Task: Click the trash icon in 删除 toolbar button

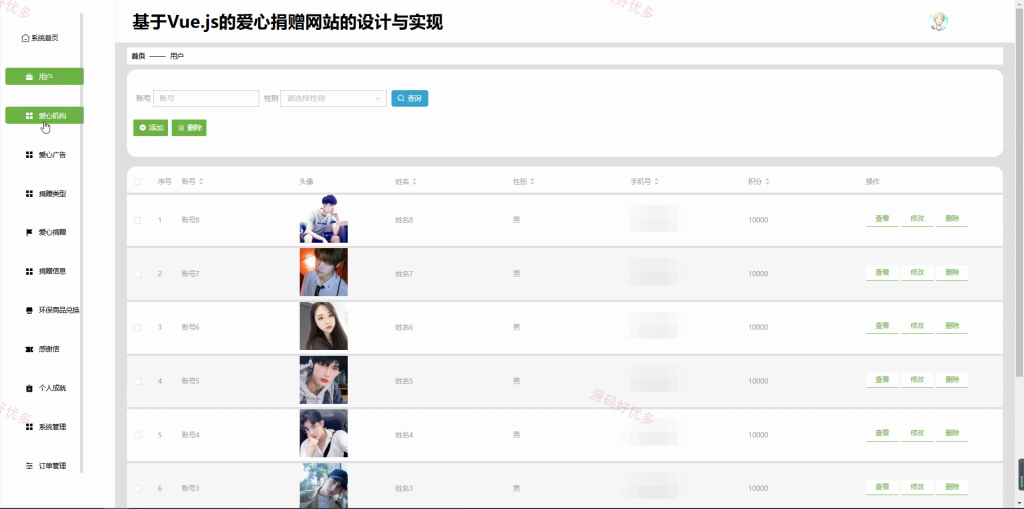Action: (181, 128)
